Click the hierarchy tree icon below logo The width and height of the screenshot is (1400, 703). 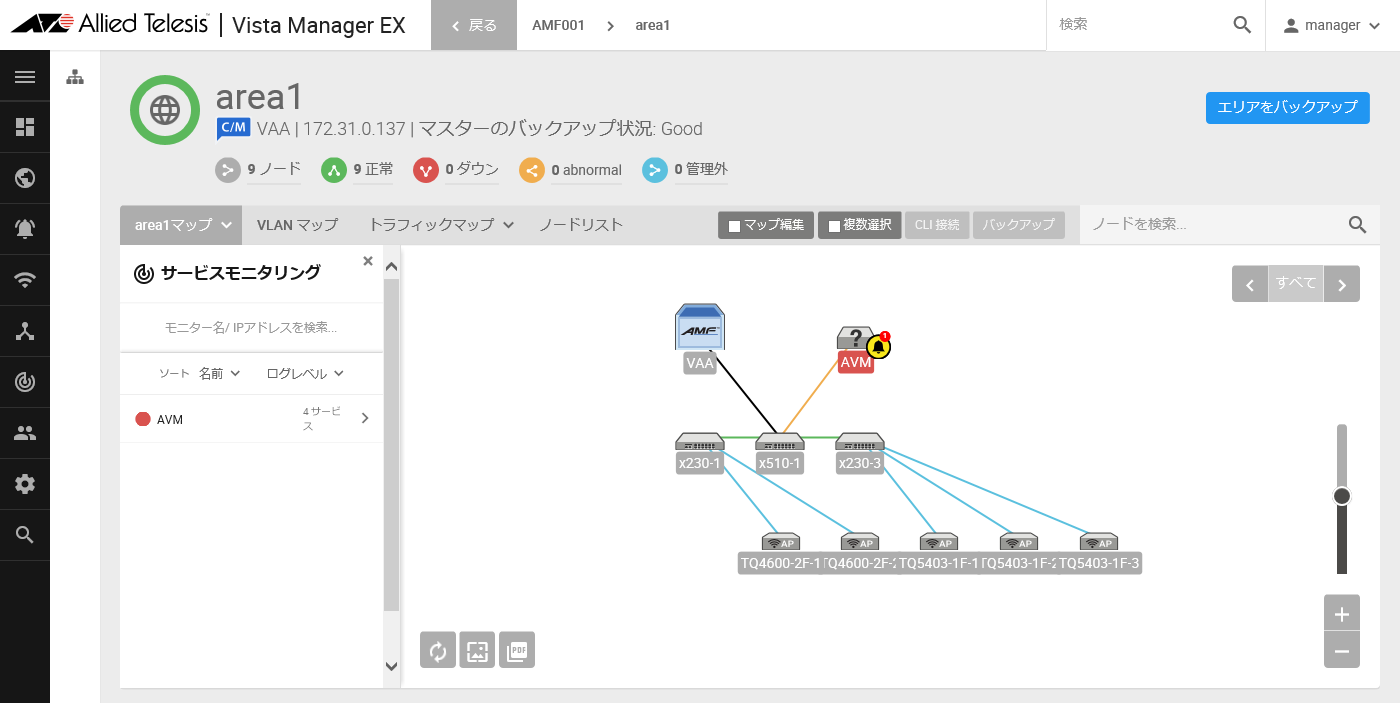[x=75, y=77]
